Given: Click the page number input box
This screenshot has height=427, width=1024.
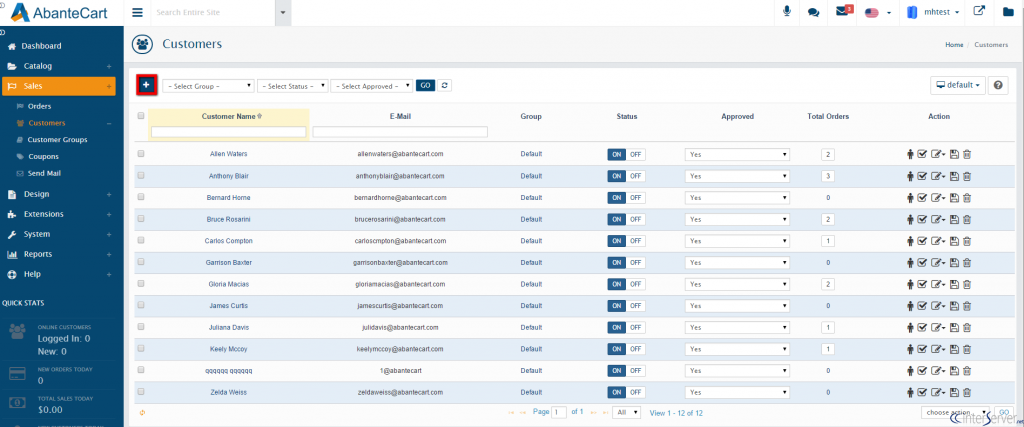Looking at the screenshot, I should click(559, 413).
